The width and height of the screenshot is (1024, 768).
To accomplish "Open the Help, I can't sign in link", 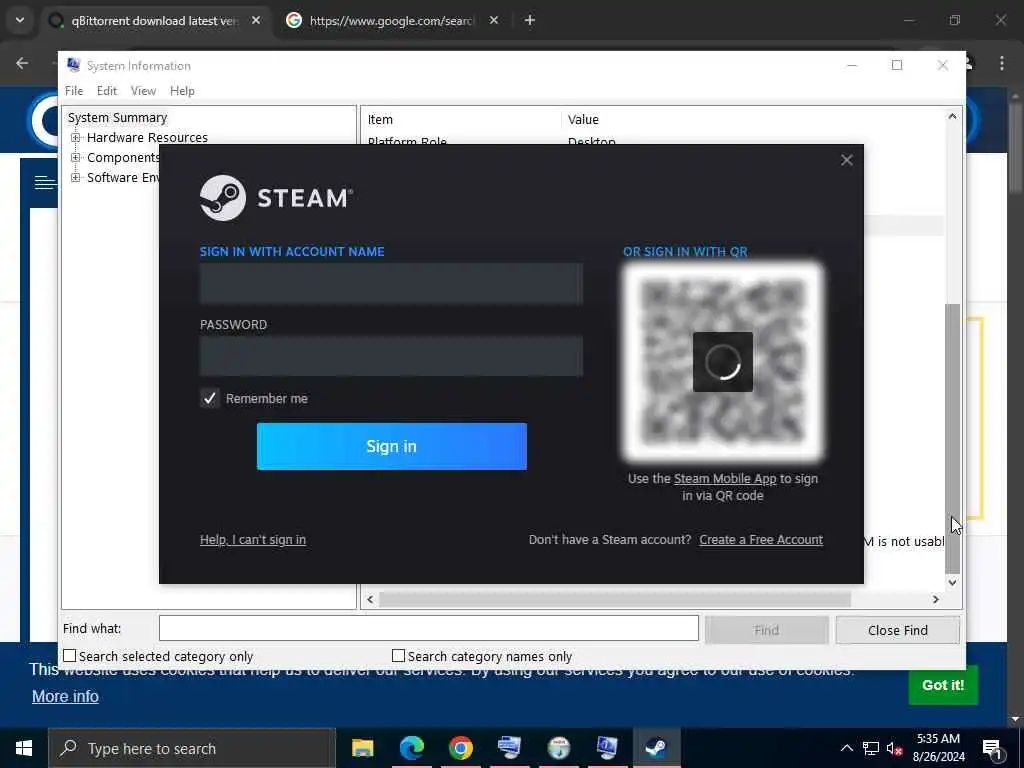I will (x=253, y=539).
